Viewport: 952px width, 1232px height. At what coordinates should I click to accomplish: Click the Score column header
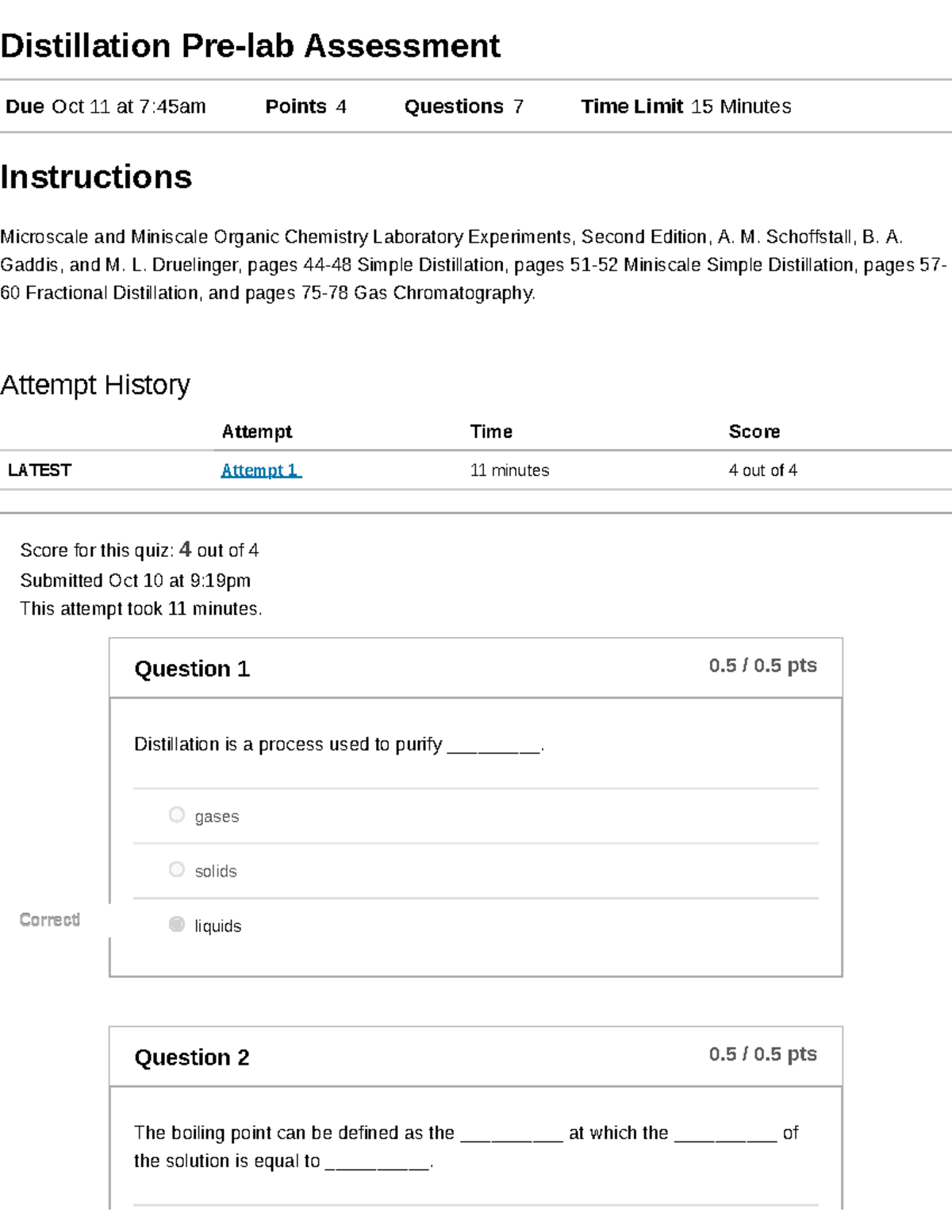point(754,432)
